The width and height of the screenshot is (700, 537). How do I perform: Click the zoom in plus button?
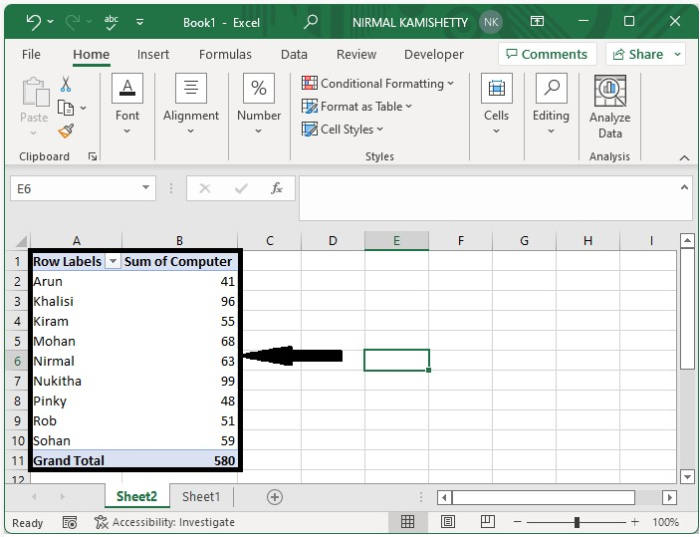click(634, 521)
